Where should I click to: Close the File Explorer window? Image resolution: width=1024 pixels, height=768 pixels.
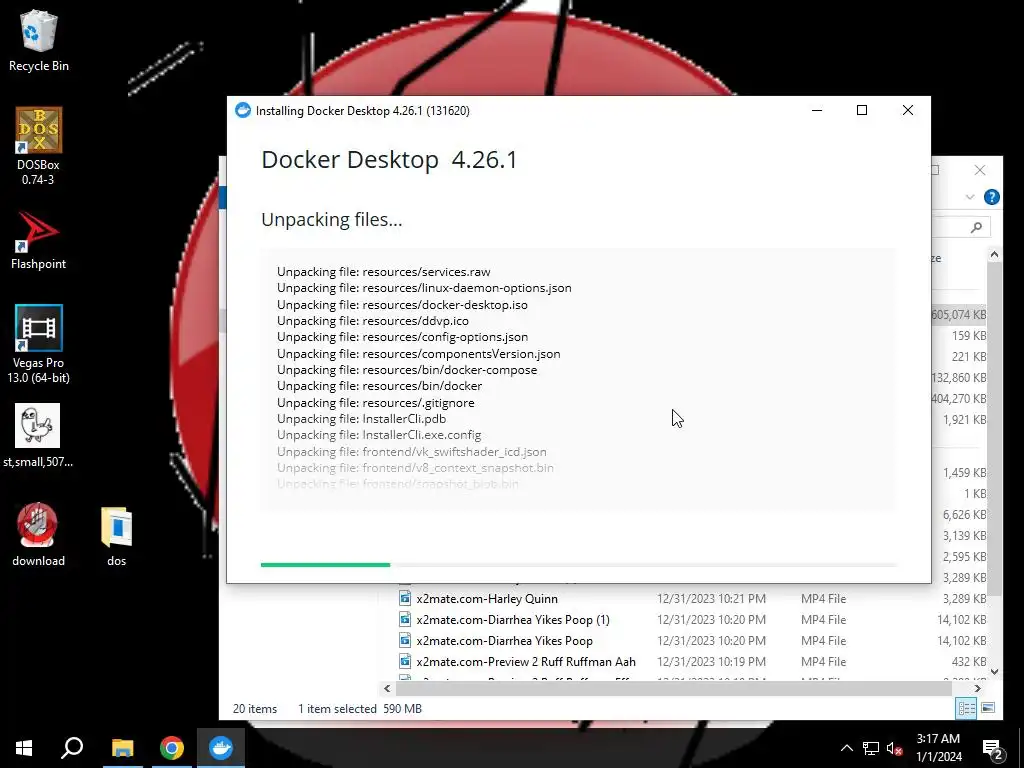[980, 170]
